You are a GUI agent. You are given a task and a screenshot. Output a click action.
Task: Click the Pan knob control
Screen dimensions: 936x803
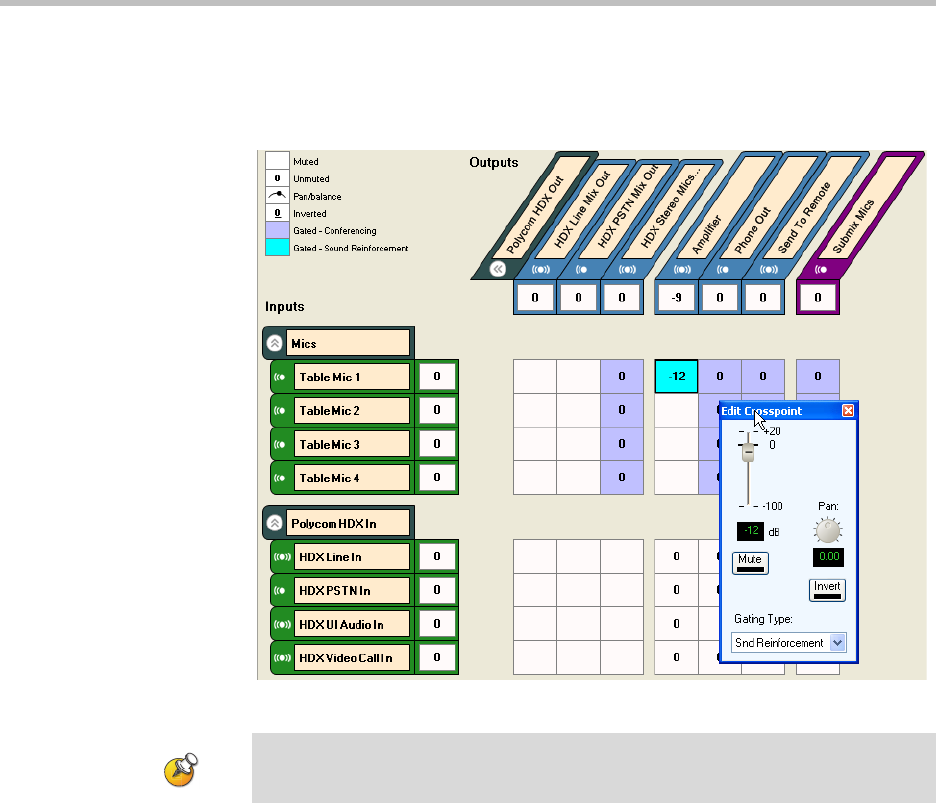pos(827,532)
